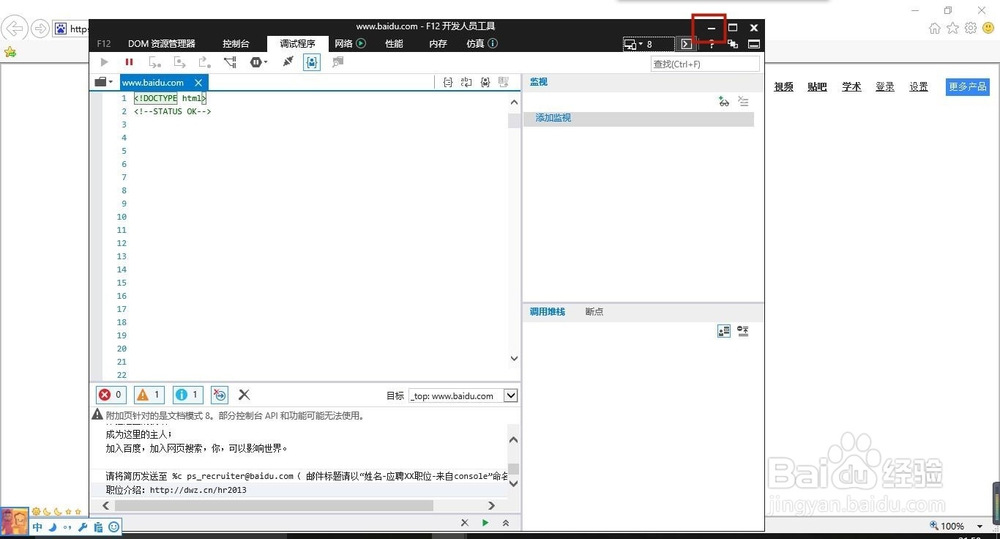Open the exception behavior stop-sign dropdown
Viewport: 1000px width, 539px height.
[258, 62]
